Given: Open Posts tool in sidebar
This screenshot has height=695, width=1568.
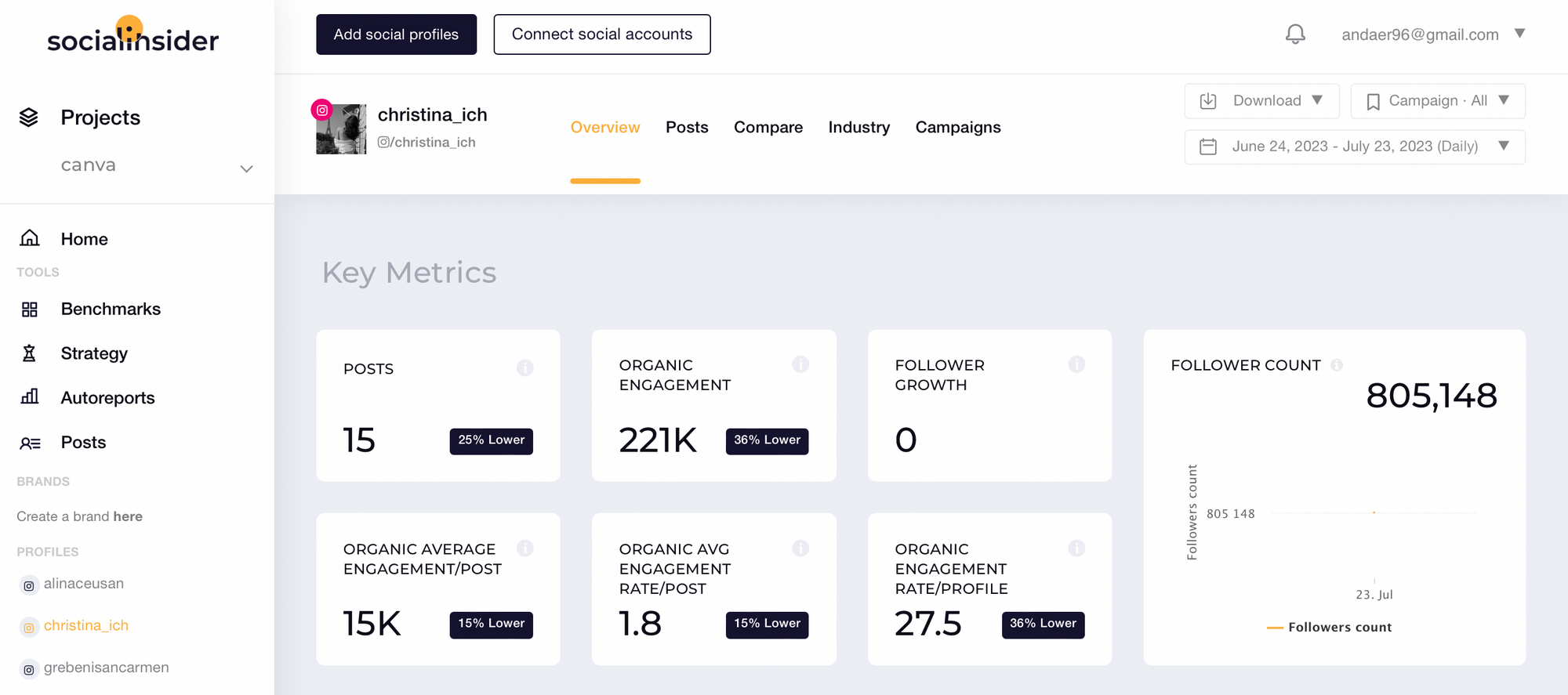Looking at the screenshot, I should click(x=83, y=443).
